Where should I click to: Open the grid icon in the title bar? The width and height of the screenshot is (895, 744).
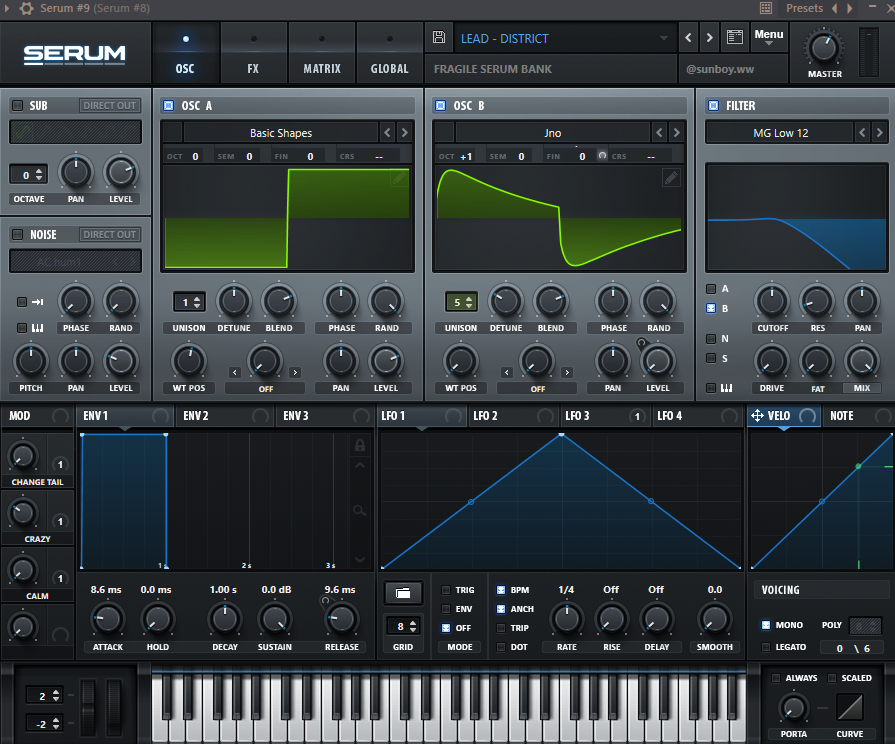[x=766, y=8]
